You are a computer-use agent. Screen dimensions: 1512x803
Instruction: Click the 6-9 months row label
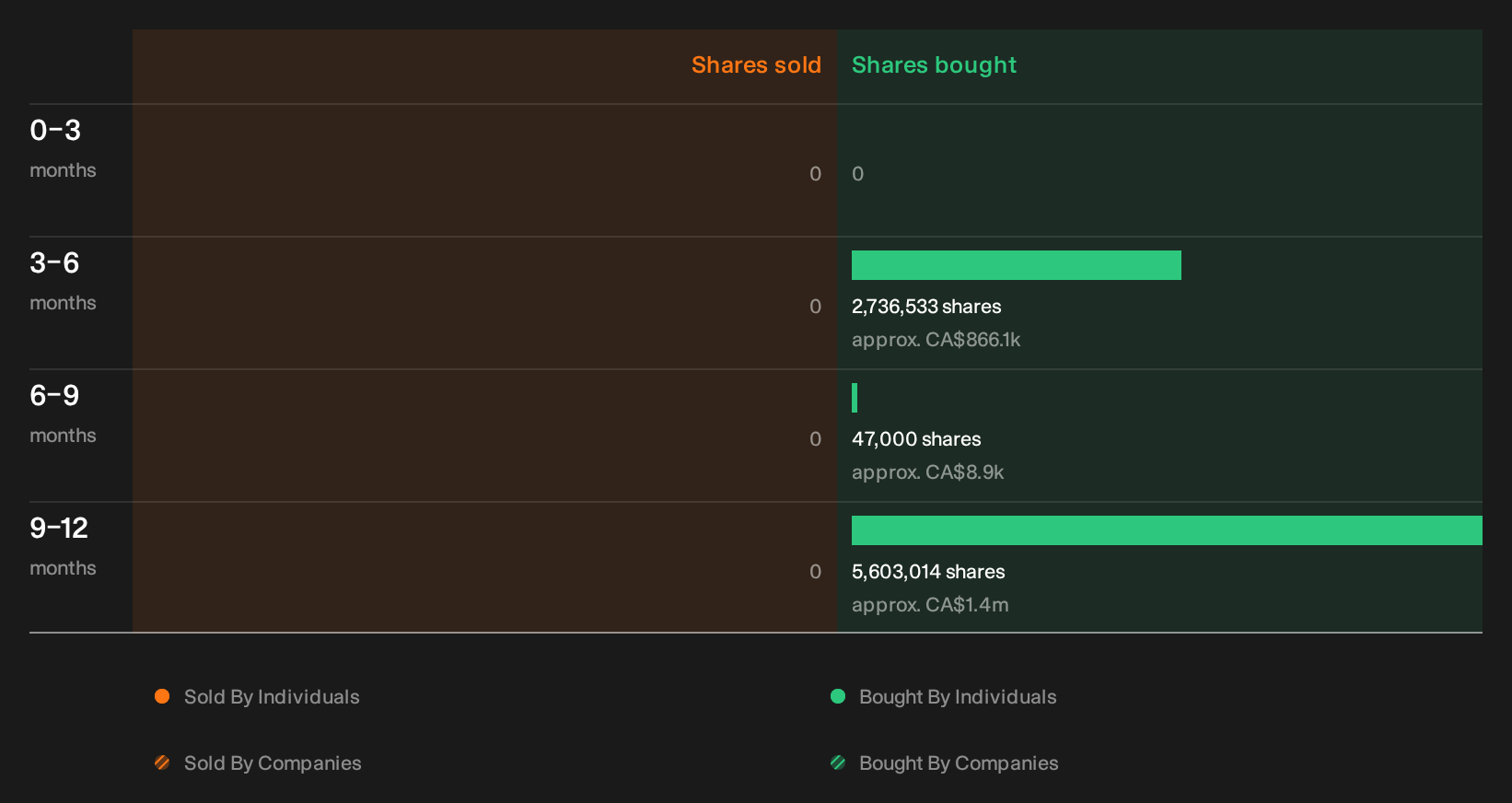click(63, 413)
